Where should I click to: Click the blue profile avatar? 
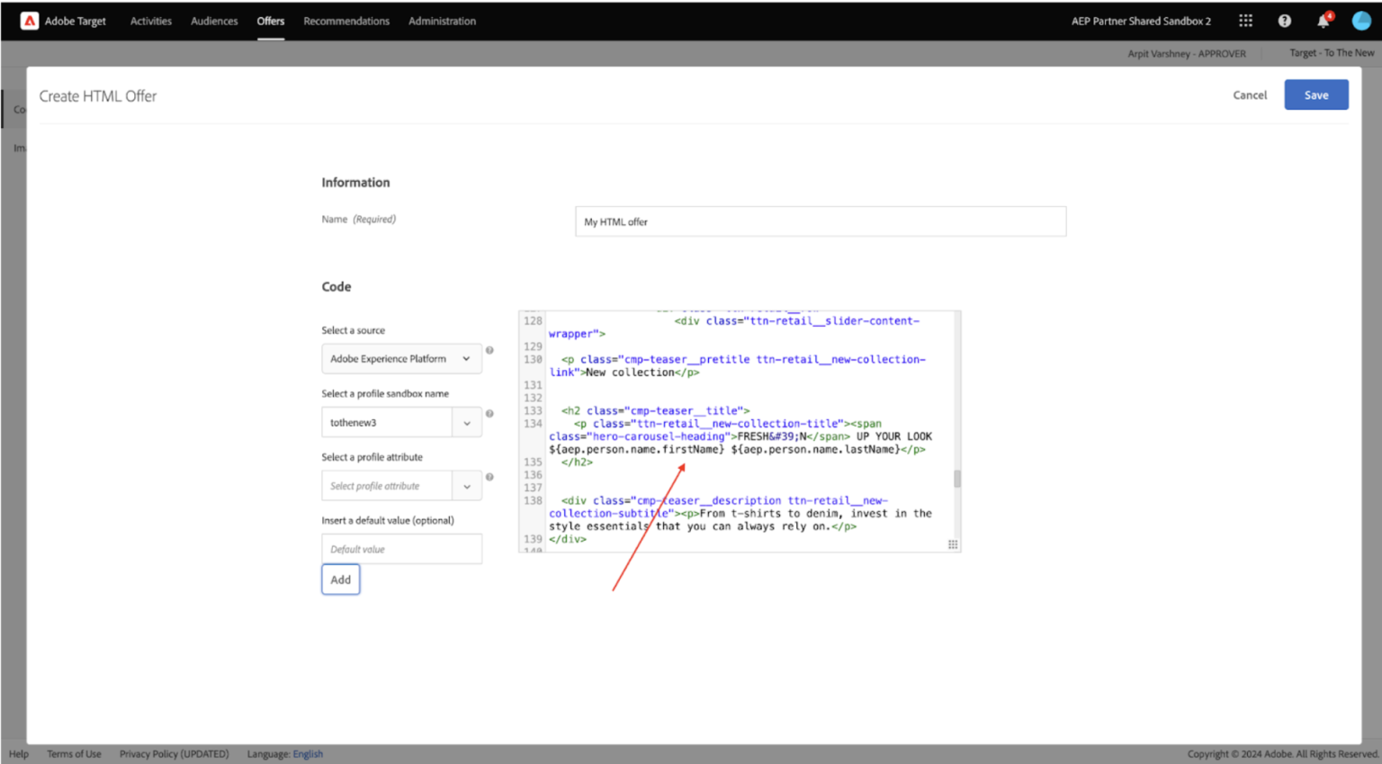click(1361, 20)
